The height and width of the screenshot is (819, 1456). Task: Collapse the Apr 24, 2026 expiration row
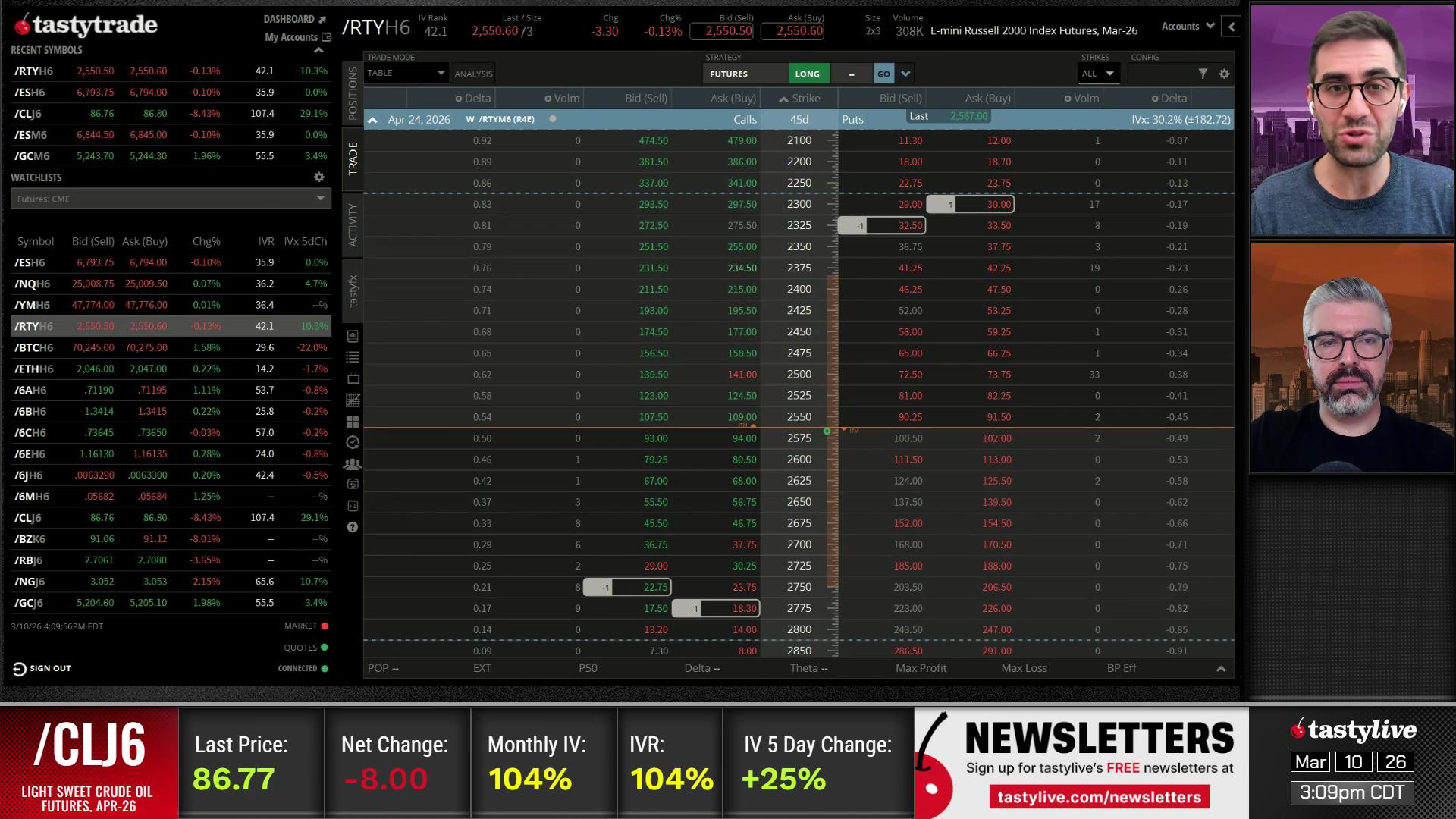click(x=372, y=120)
